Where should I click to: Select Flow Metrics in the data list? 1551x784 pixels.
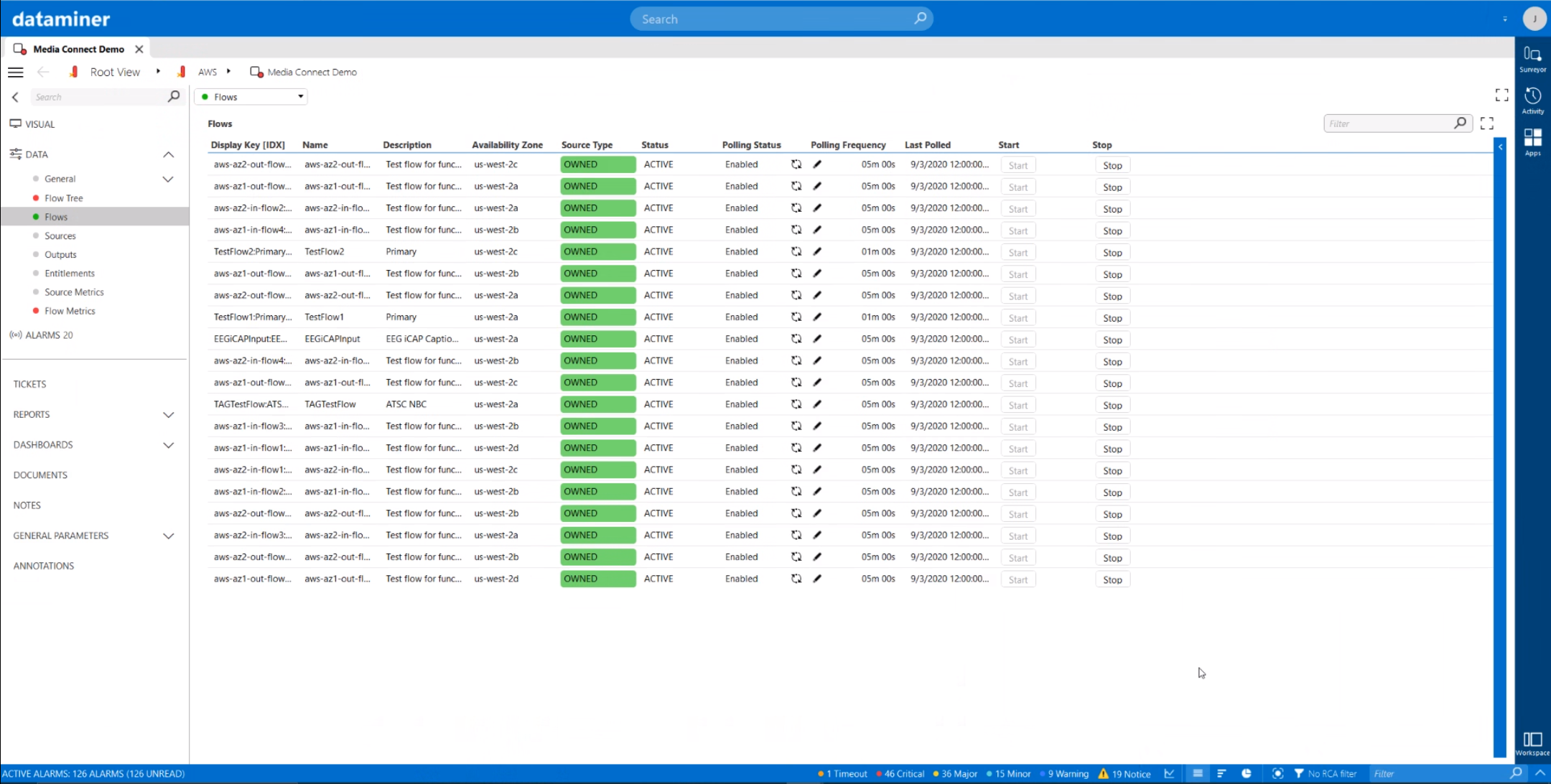point(70,311)
